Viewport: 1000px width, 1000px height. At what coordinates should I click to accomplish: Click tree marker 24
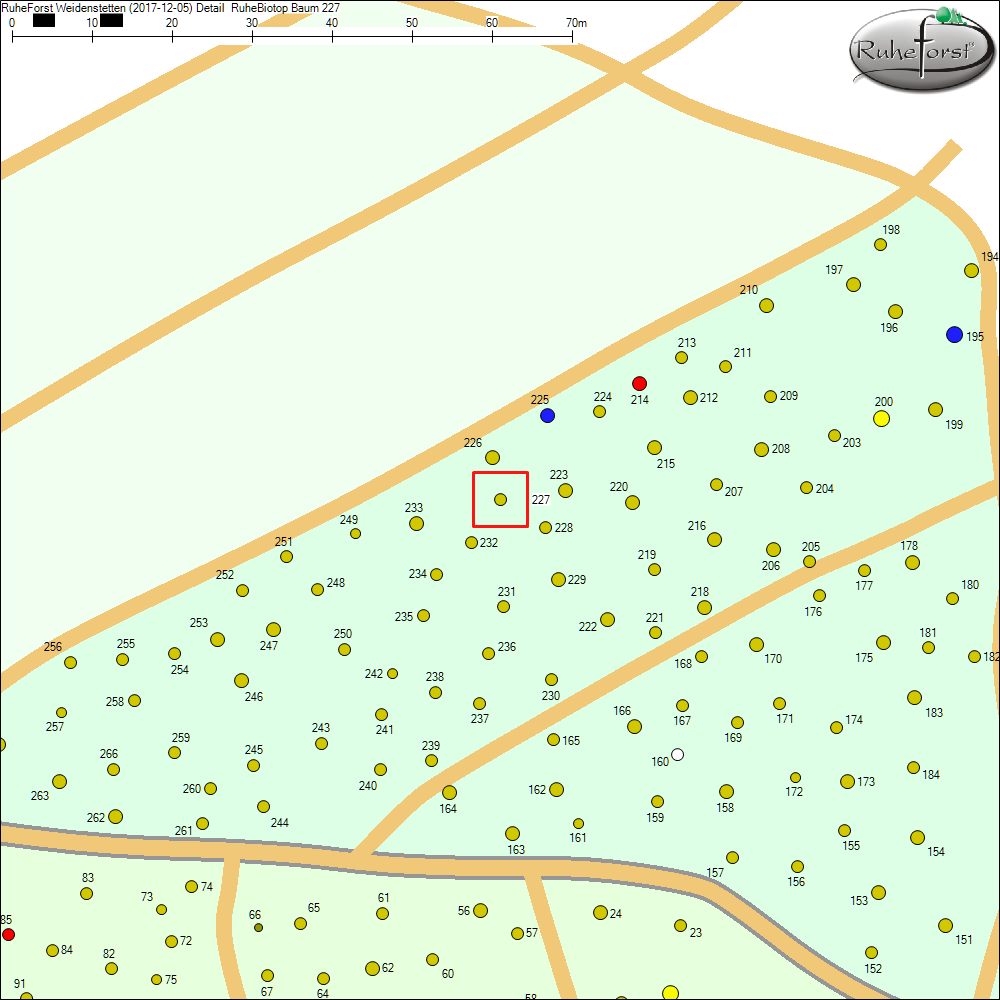click(x=600, y=912)
